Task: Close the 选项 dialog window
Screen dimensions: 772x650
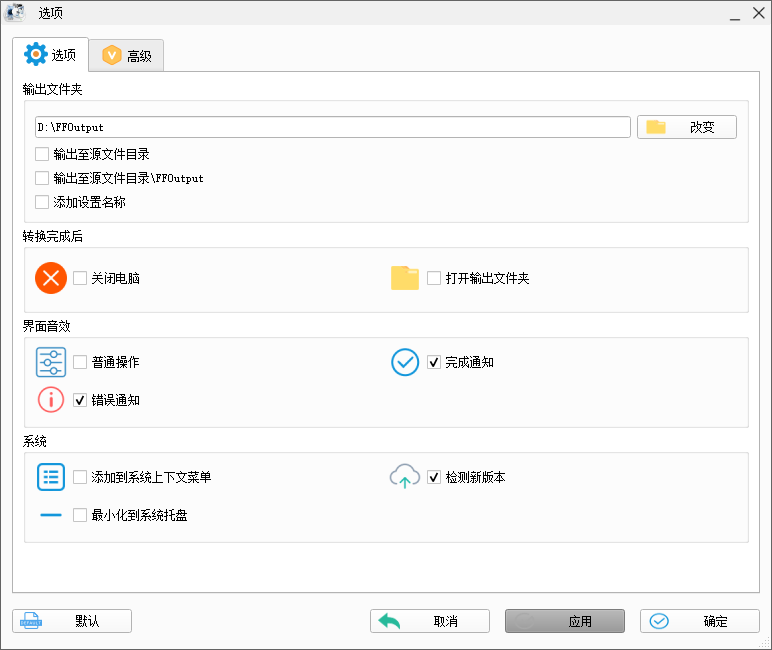Action: (x=759, y=12)
